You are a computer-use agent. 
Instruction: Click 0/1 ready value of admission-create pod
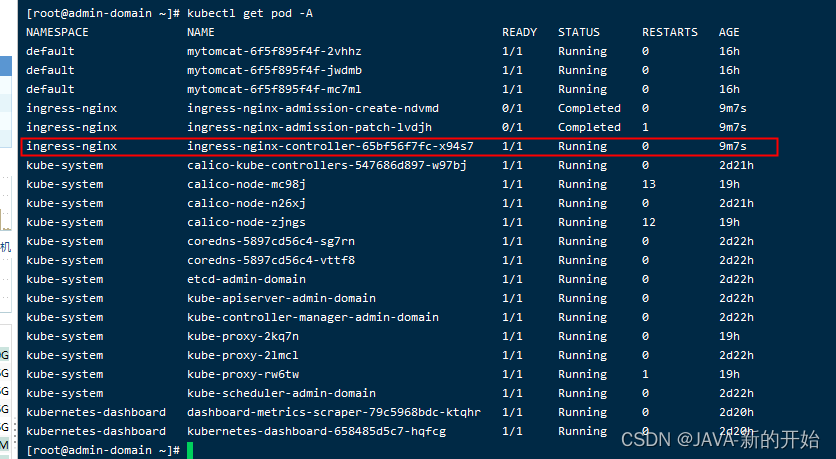tap(512, 108)
